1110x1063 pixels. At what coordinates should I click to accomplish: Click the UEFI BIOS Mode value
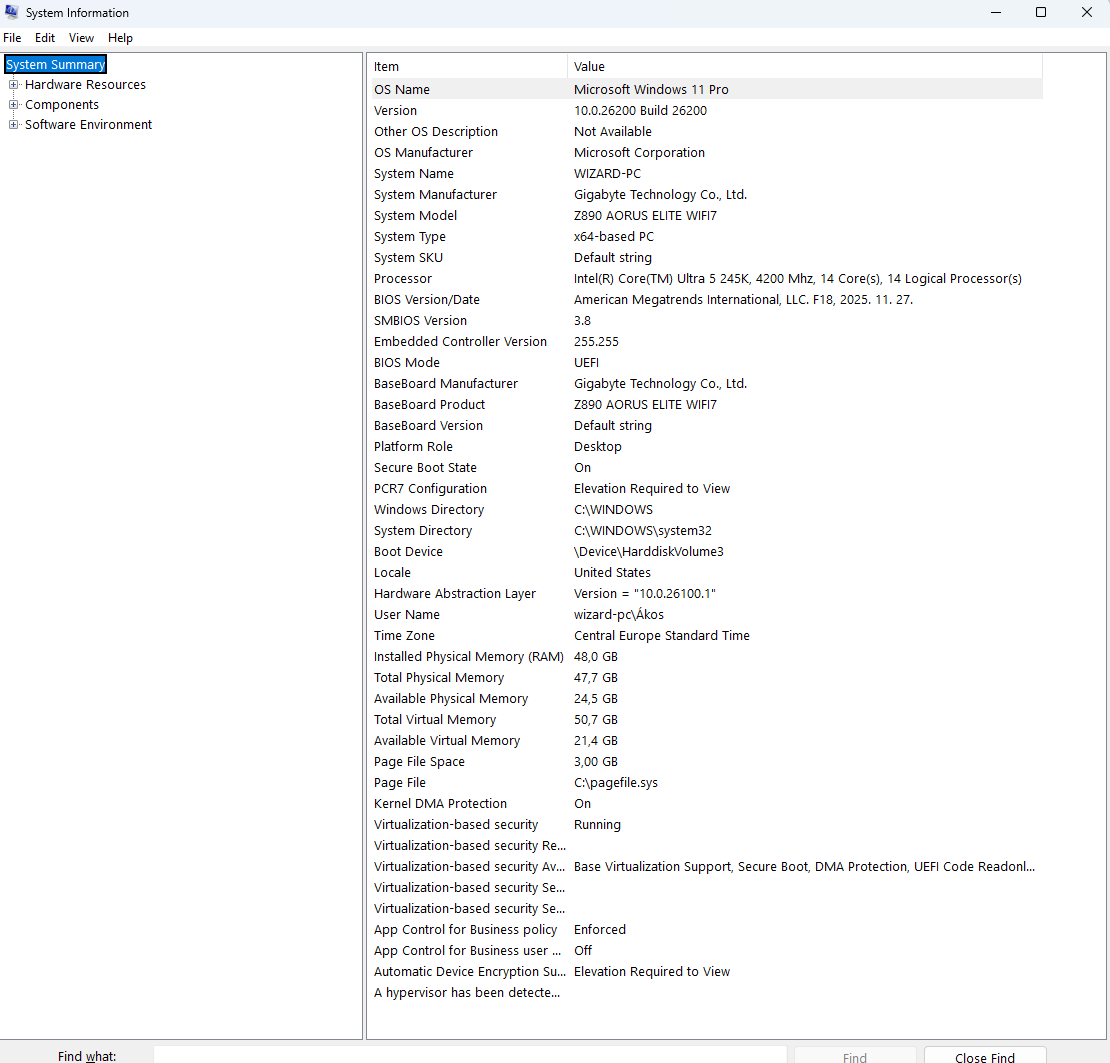pos(586,362)
